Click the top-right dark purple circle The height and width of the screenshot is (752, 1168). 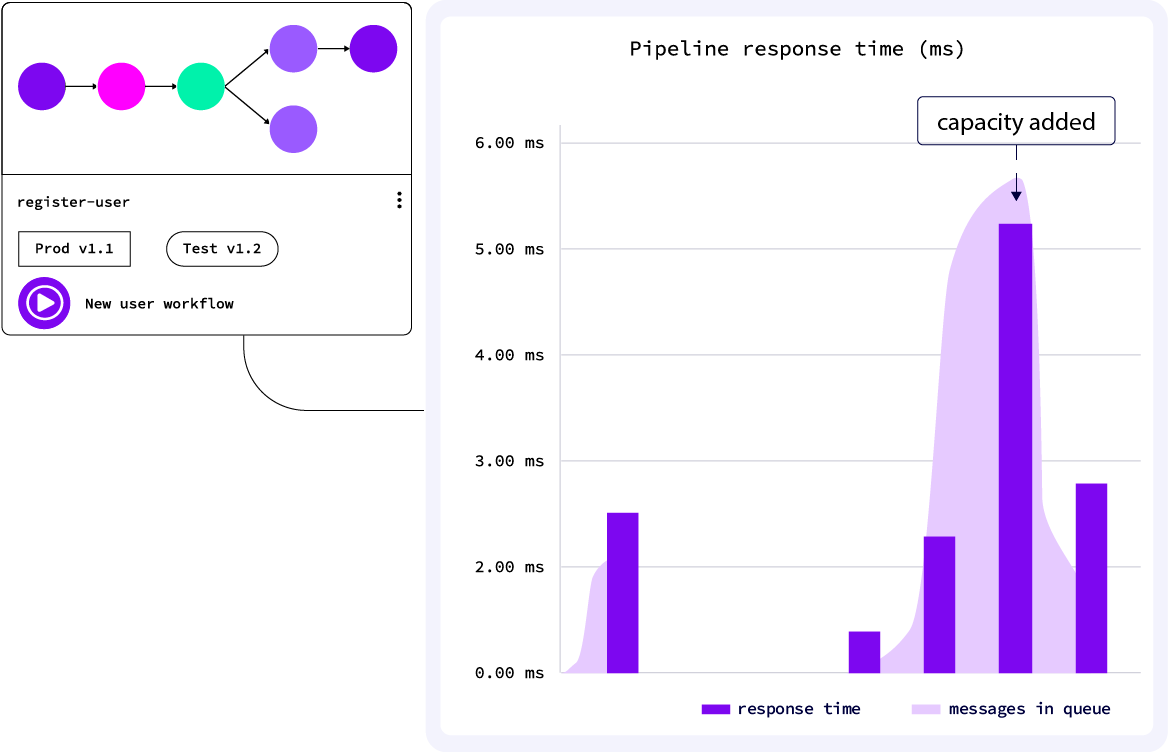coord(373,48)
